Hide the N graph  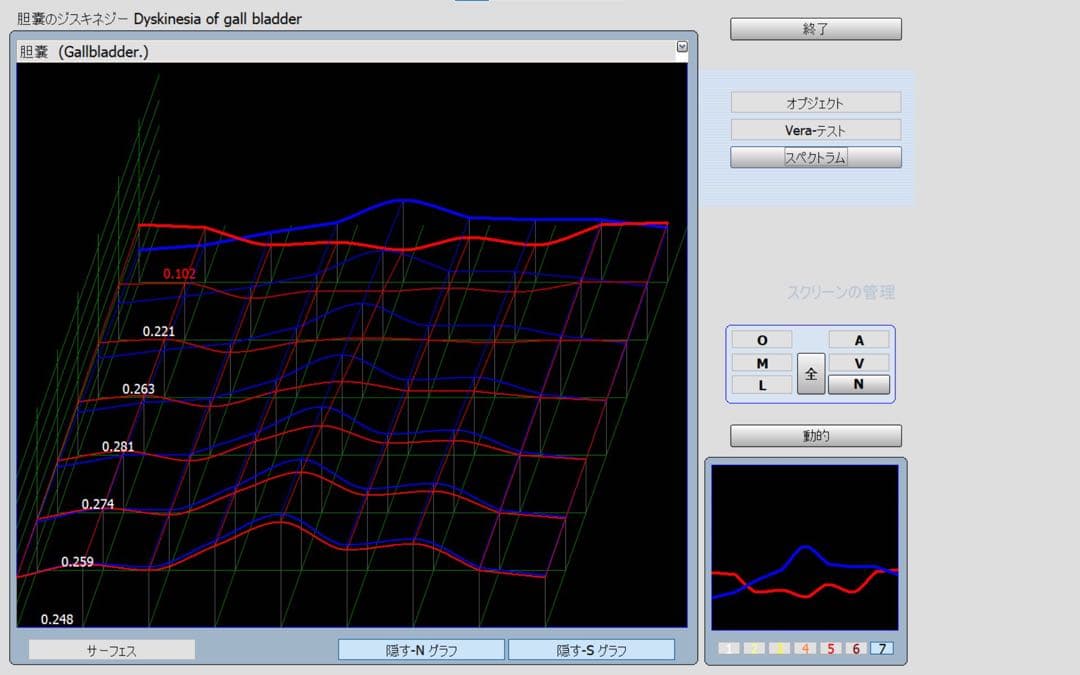pyautogui.click(x=421, y=650)
